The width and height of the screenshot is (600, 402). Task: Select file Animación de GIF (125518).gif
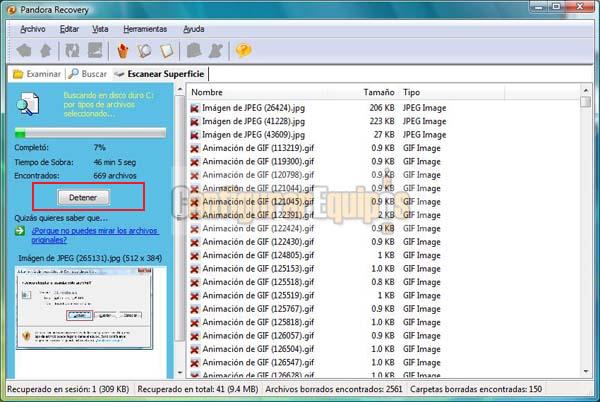[258, 282]
